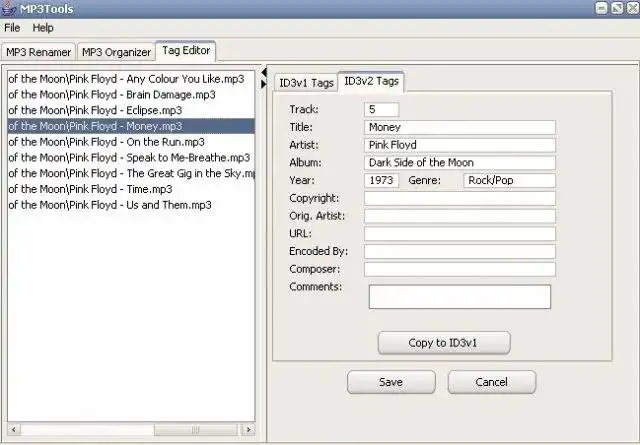Image resolution: width=640 pixels, height=445 pixels.
Task: Click the empty Copyright field
Action: point(460,198)
